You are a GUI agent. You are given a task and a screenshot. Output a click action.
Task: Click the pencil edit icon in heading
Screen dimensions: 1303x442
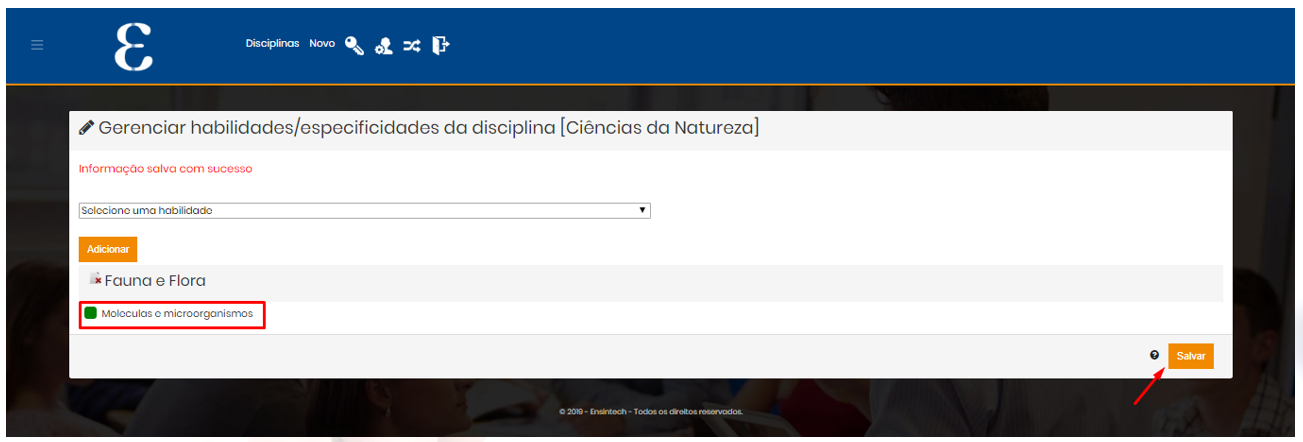(x=86, y=128)
